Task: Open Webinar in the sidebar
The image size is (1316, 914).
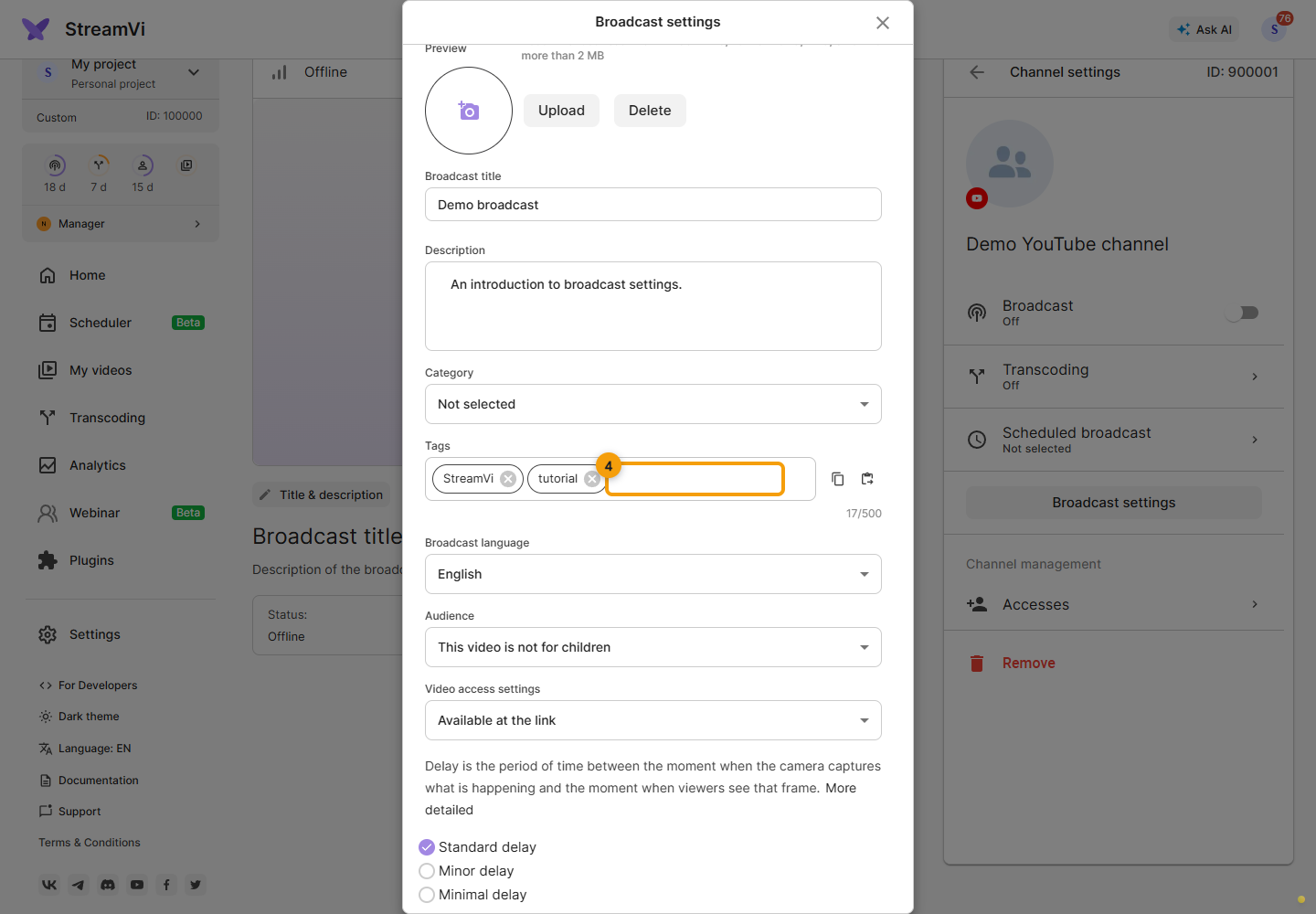Action: point(121,513)
